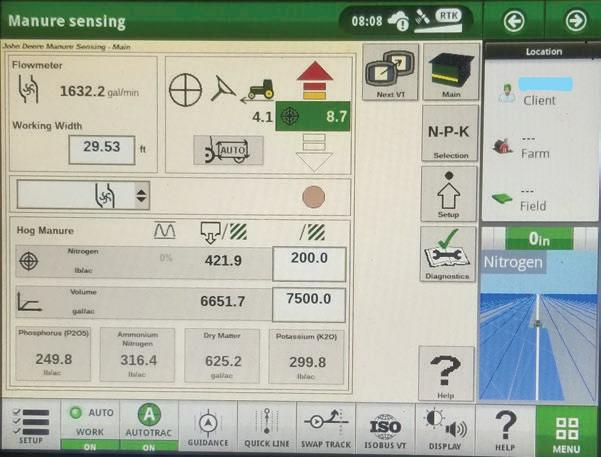
Task: Click the Nitrogen target crosshair icon
Action: 29,261
